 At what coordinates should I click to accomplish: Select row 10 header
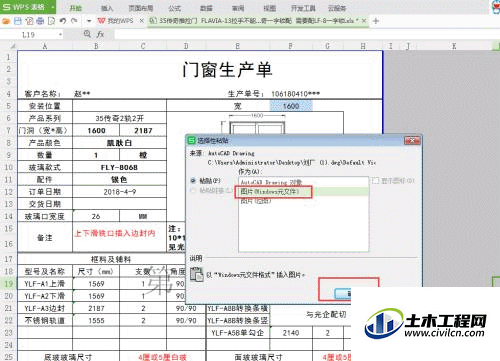(x=8, y=167)
